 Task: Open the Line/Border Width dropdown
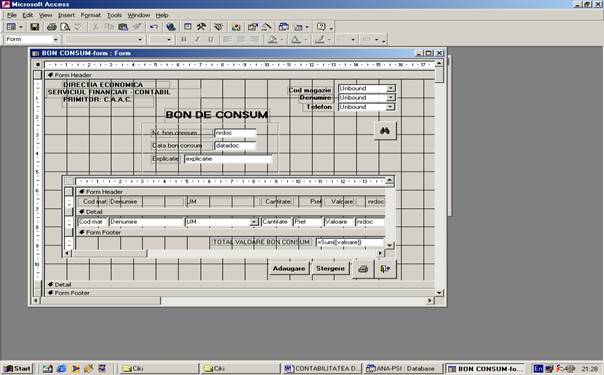click(x=353, y=39)
